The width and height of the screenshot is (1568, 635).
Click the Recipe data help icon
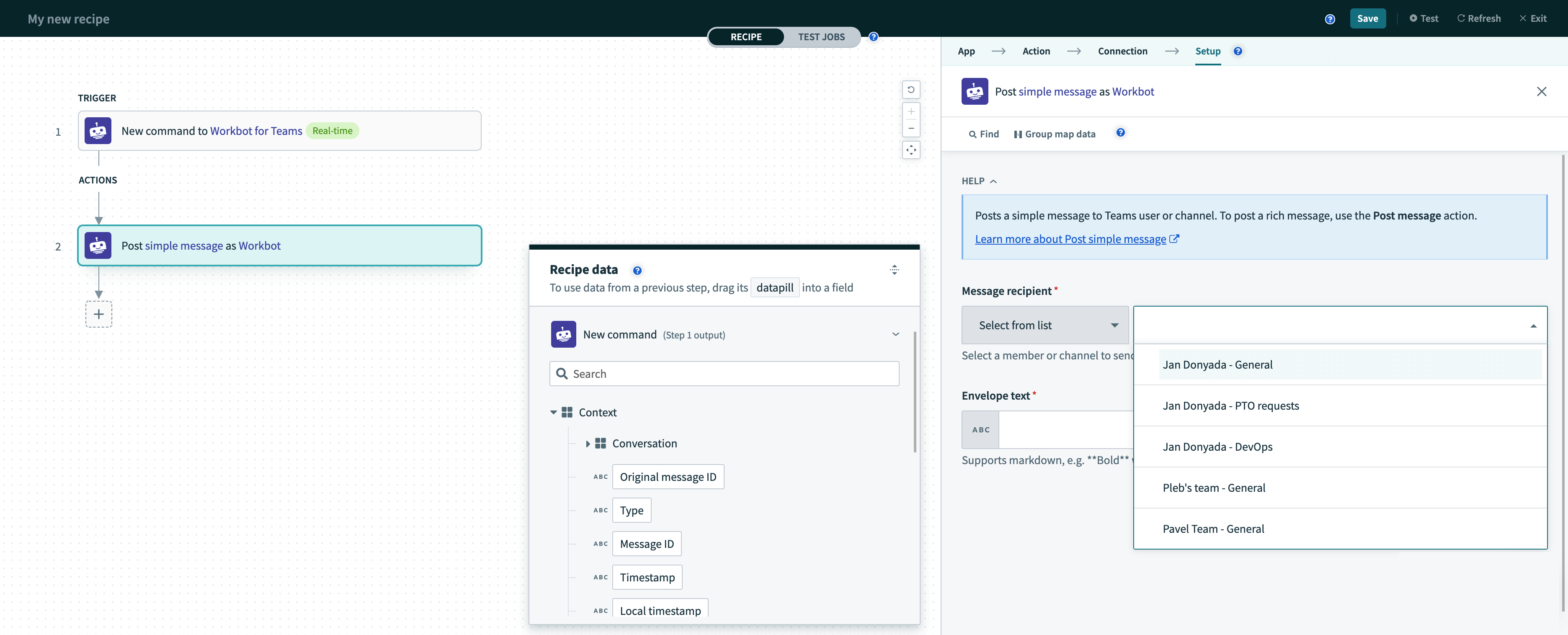(x=637, y=270)
